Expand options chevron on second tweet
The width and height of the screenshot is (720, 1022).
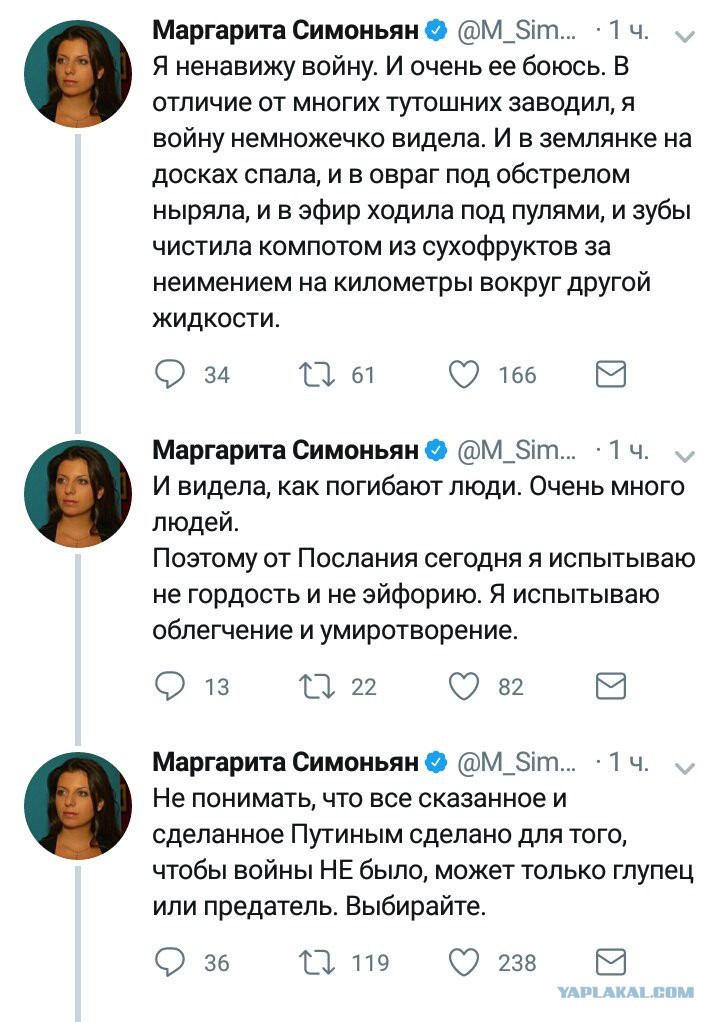pyautogui.click(x=685, y=456)
